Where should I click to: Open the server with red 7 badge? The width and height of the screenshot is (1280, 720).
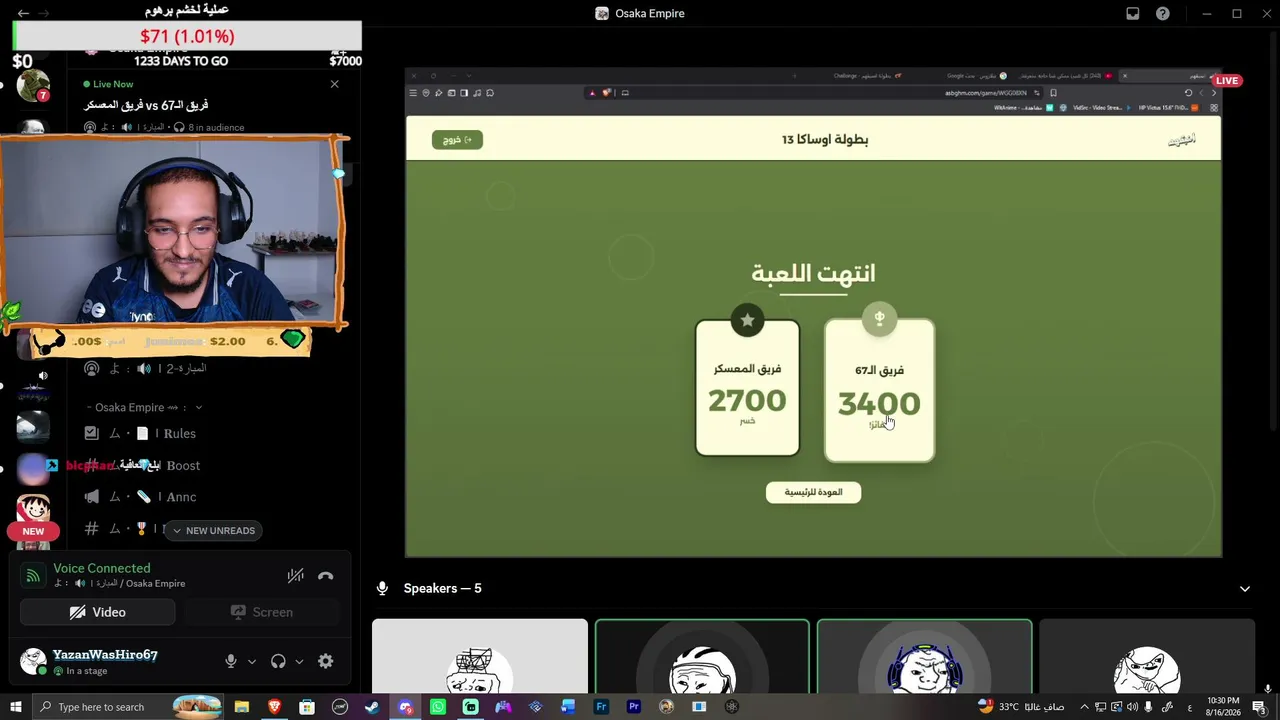coord(33,85)
